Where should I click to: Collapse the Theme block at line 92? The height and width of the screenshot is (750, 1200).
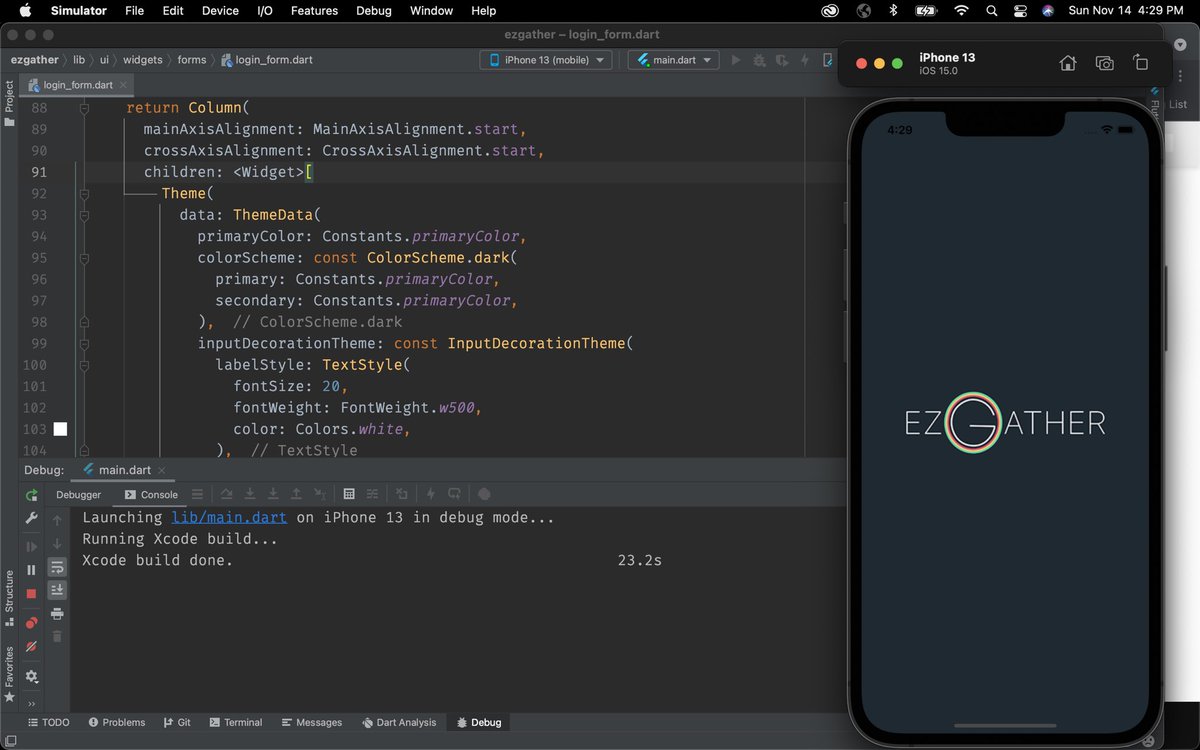(84, 194)
